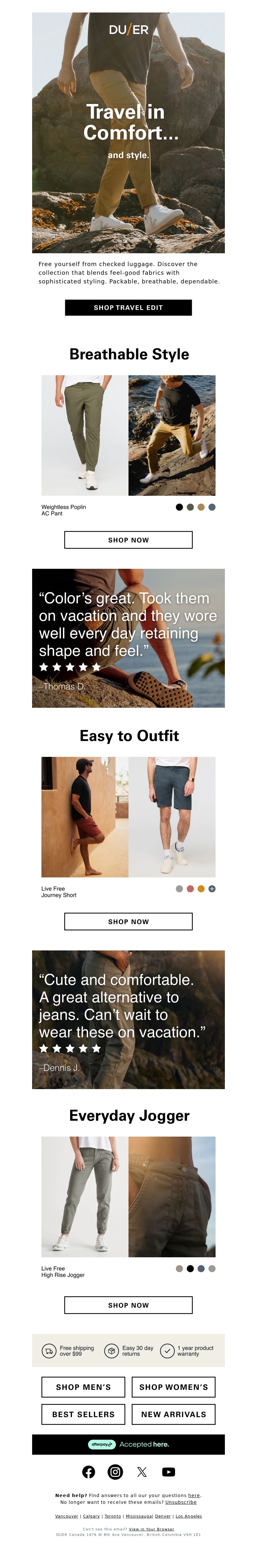The image size is (257, 1568).
Task: Click the DU/ER logo at top
Action: coord(128,30)
